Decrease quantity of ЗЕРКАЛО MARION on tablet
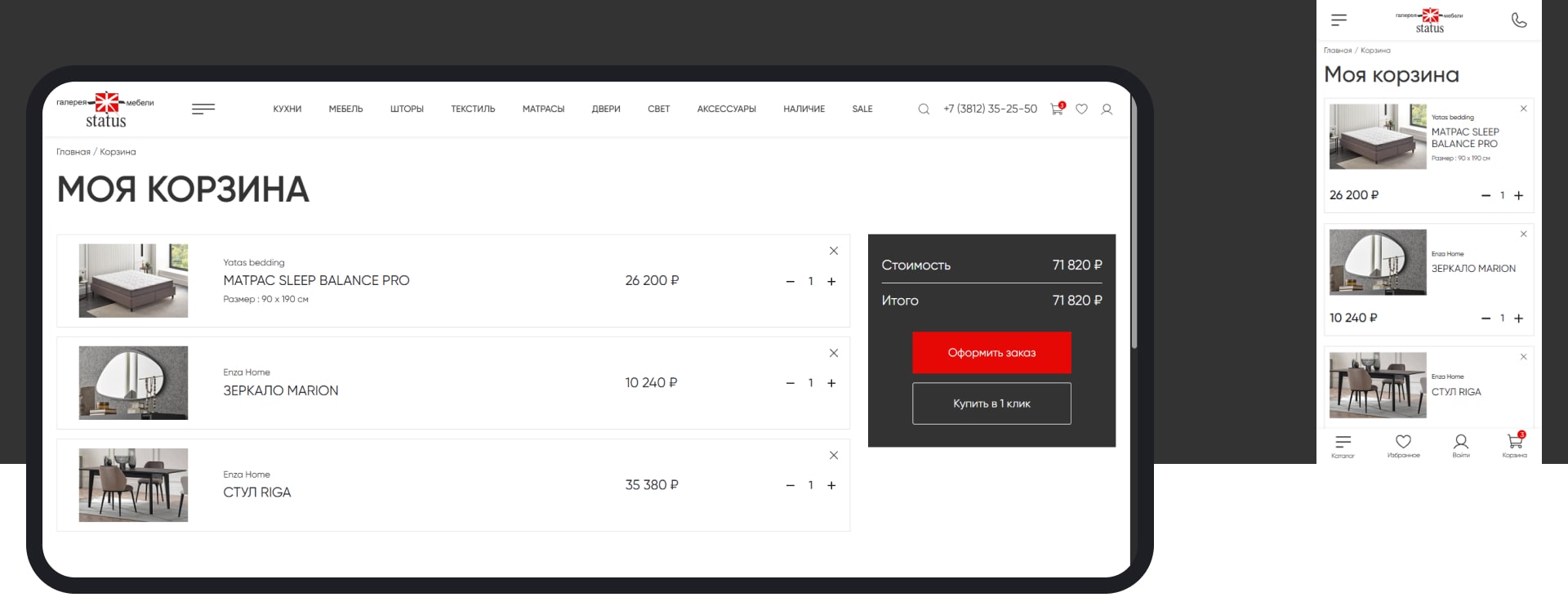The width and height of the screenshot is (1568, 615). coord(790,383)
